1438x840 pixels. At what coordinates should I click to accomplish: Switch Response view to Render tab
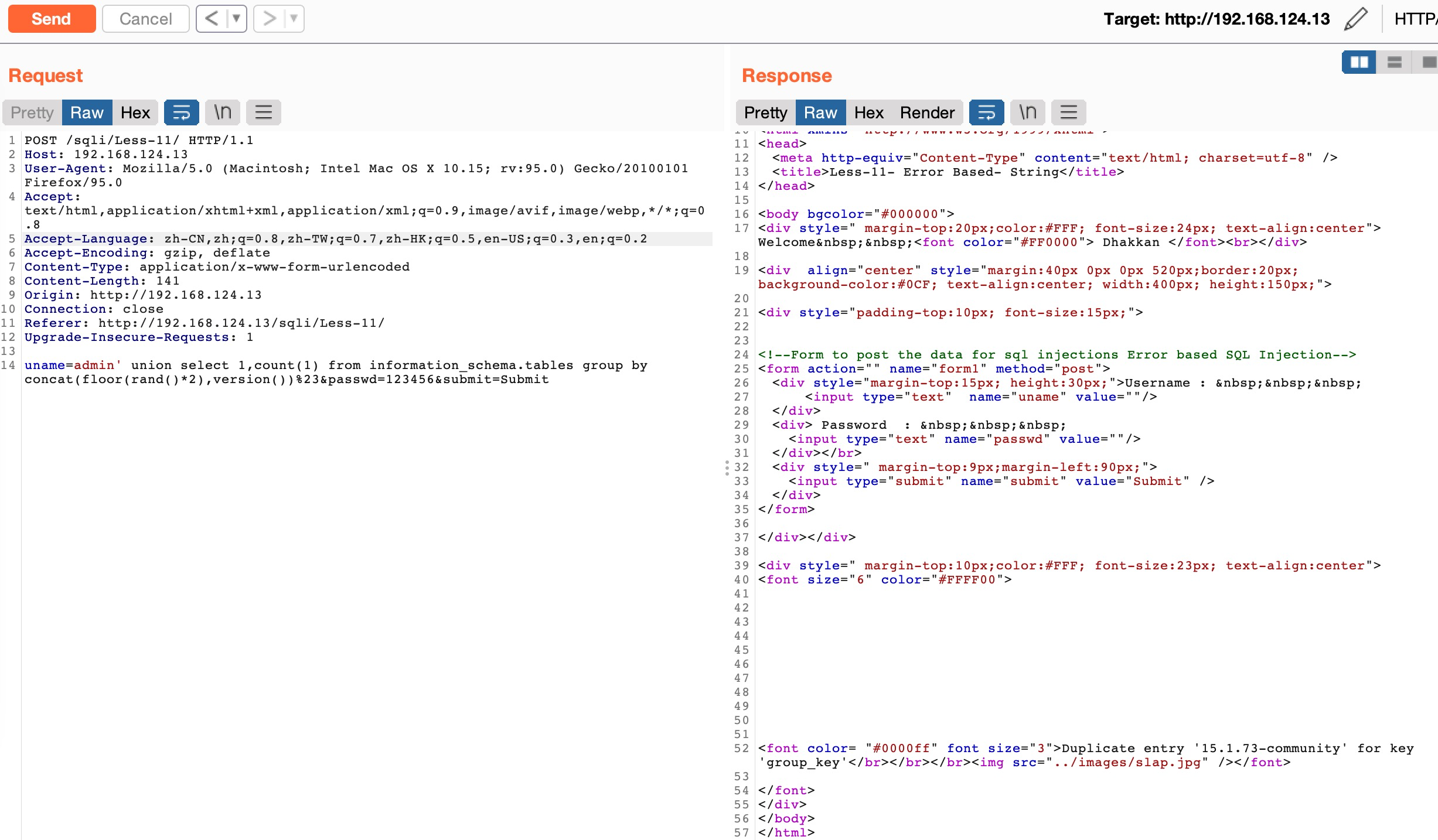pos(927,112)
